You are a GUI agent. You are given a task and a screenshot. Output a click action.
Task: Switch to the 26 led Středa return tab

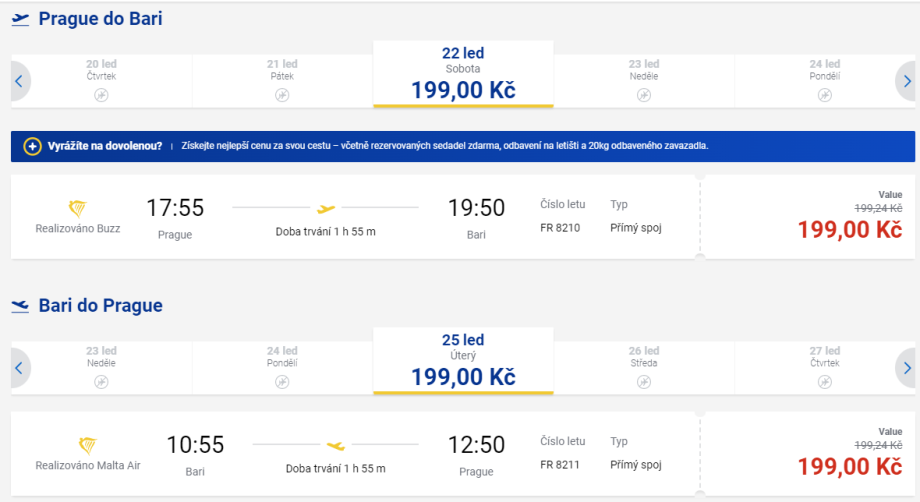click(x=644, y=367)
